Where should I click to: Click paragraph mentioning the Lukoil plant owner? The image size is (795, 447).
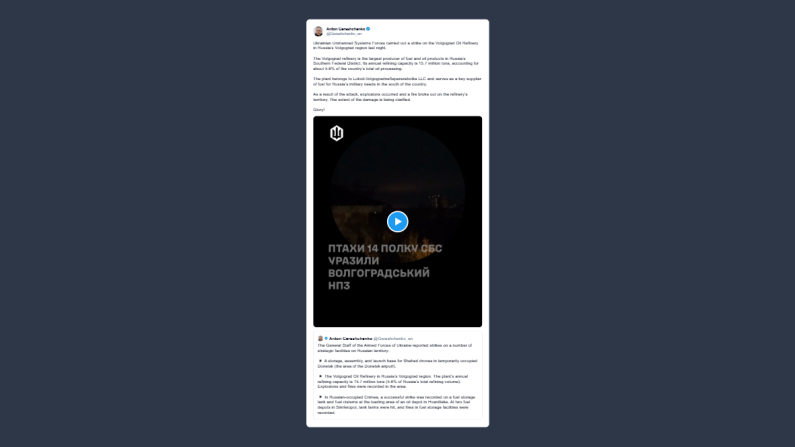click(397, 82)
